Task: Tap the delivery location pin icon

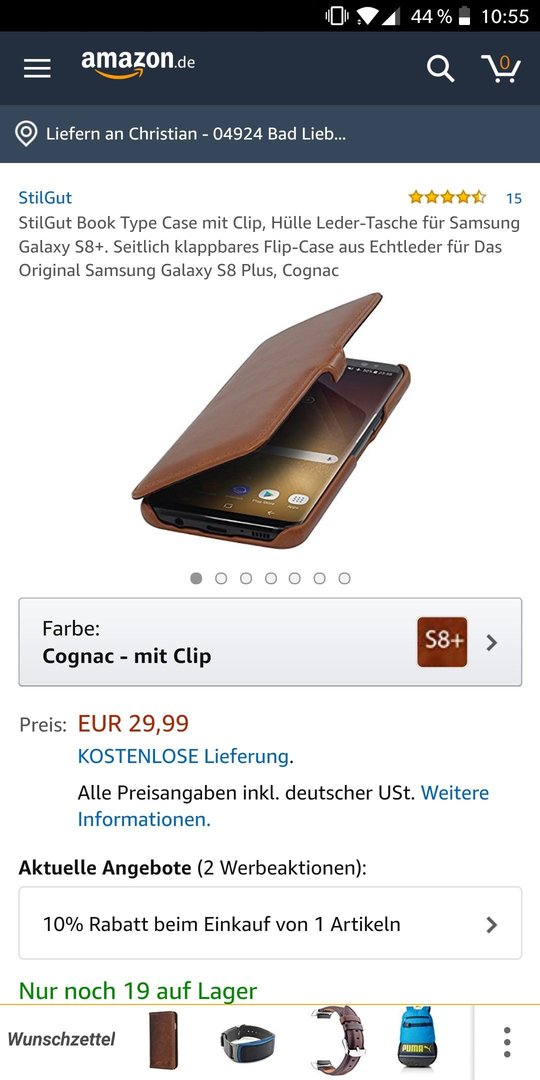Action: pos(26,134)
